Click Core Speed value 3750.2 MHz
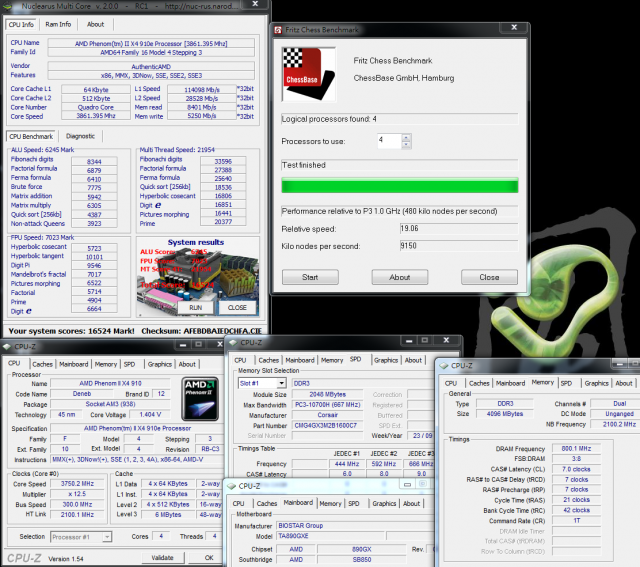 point(78,484)
